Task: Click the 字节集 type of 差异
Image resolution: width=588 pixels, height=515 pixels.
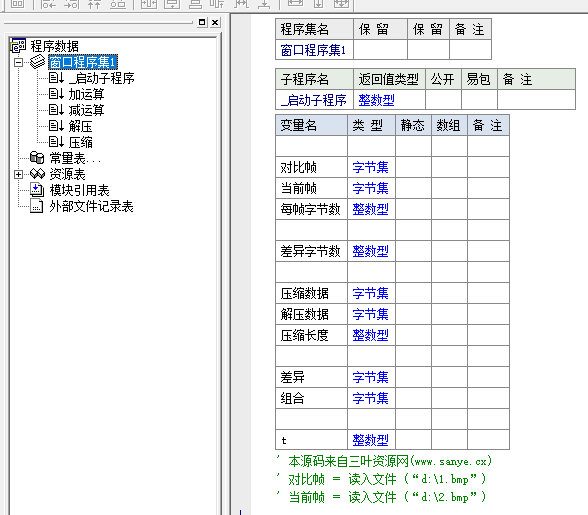Action: 370,377
